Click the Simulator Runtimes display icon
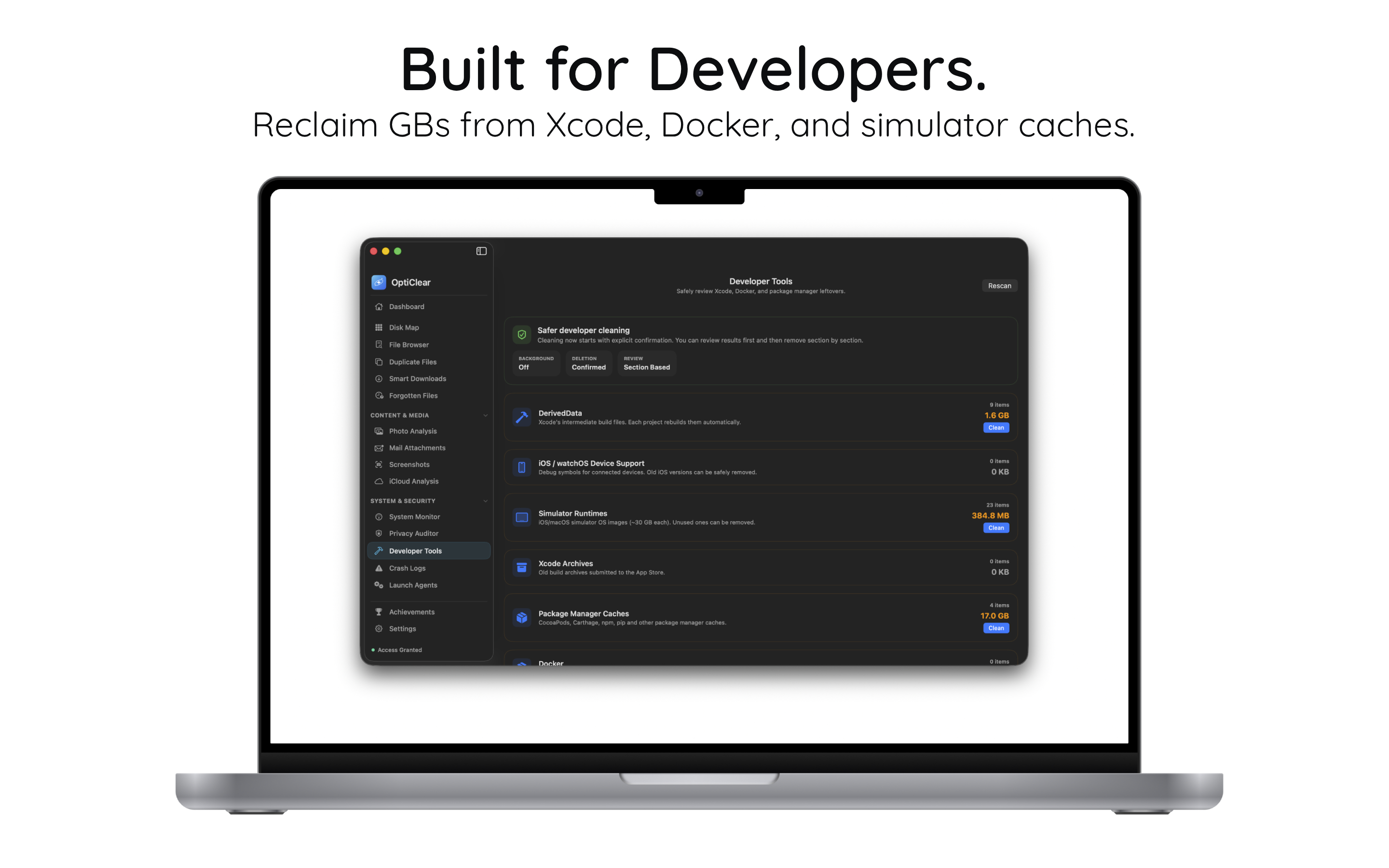 (521, 517)
